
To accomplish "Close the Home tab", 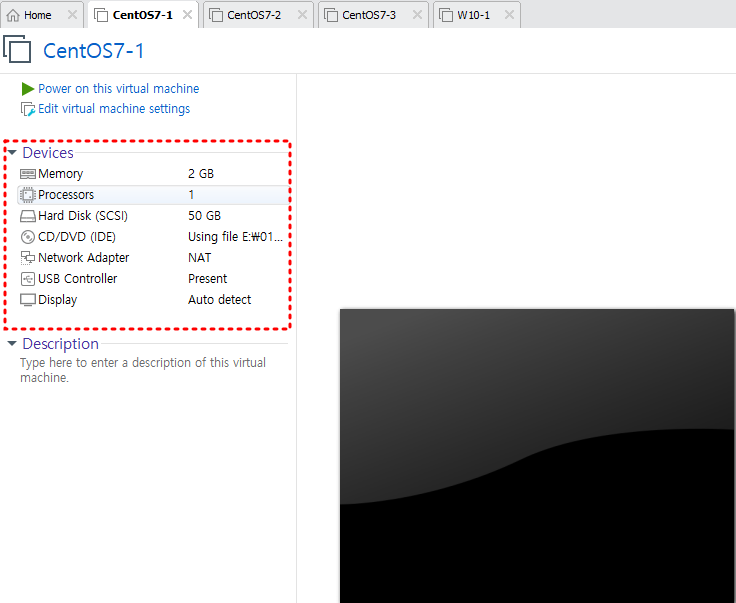I will coord(72,15).
